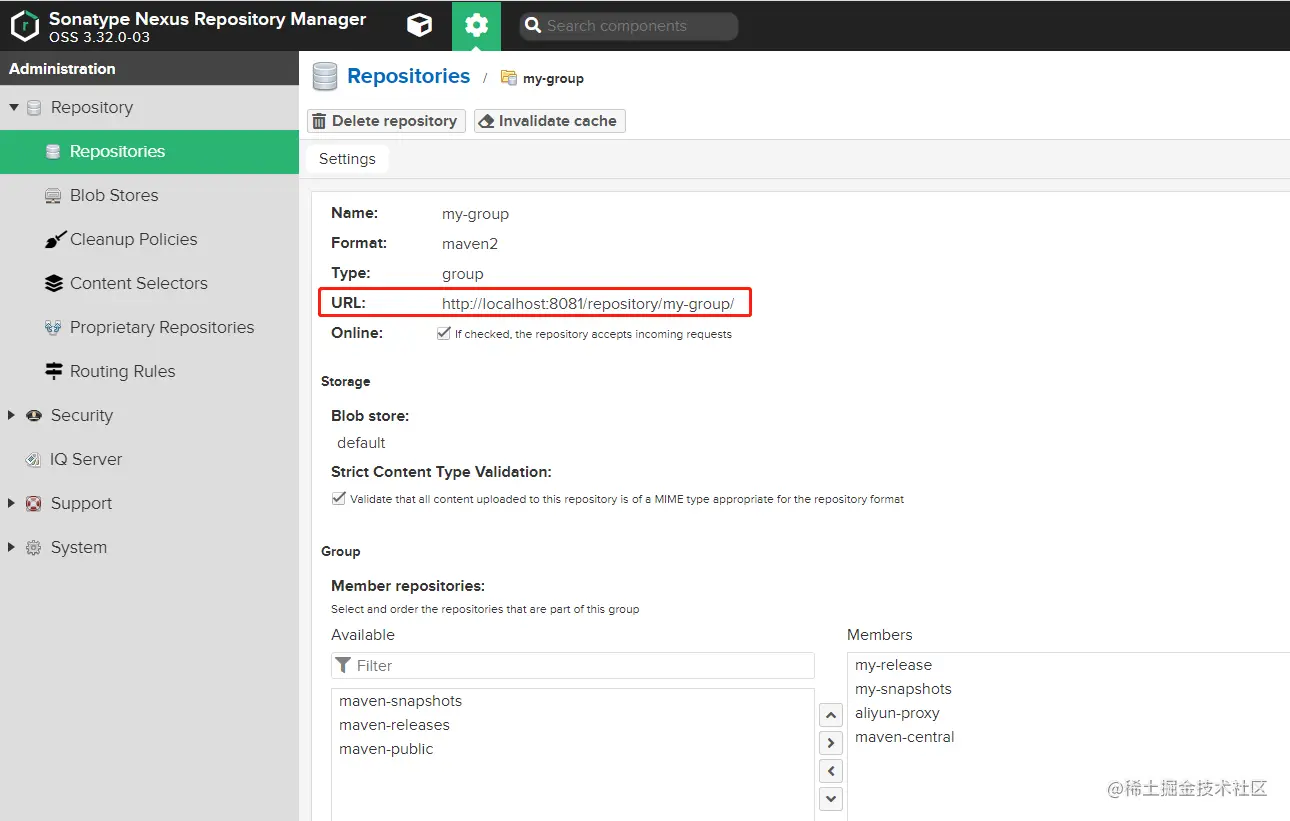The width and height of the screenshot is (1290, 821).
Task: Click the Sonatype Nexus logo icon
Action: [x=24, y=26]
